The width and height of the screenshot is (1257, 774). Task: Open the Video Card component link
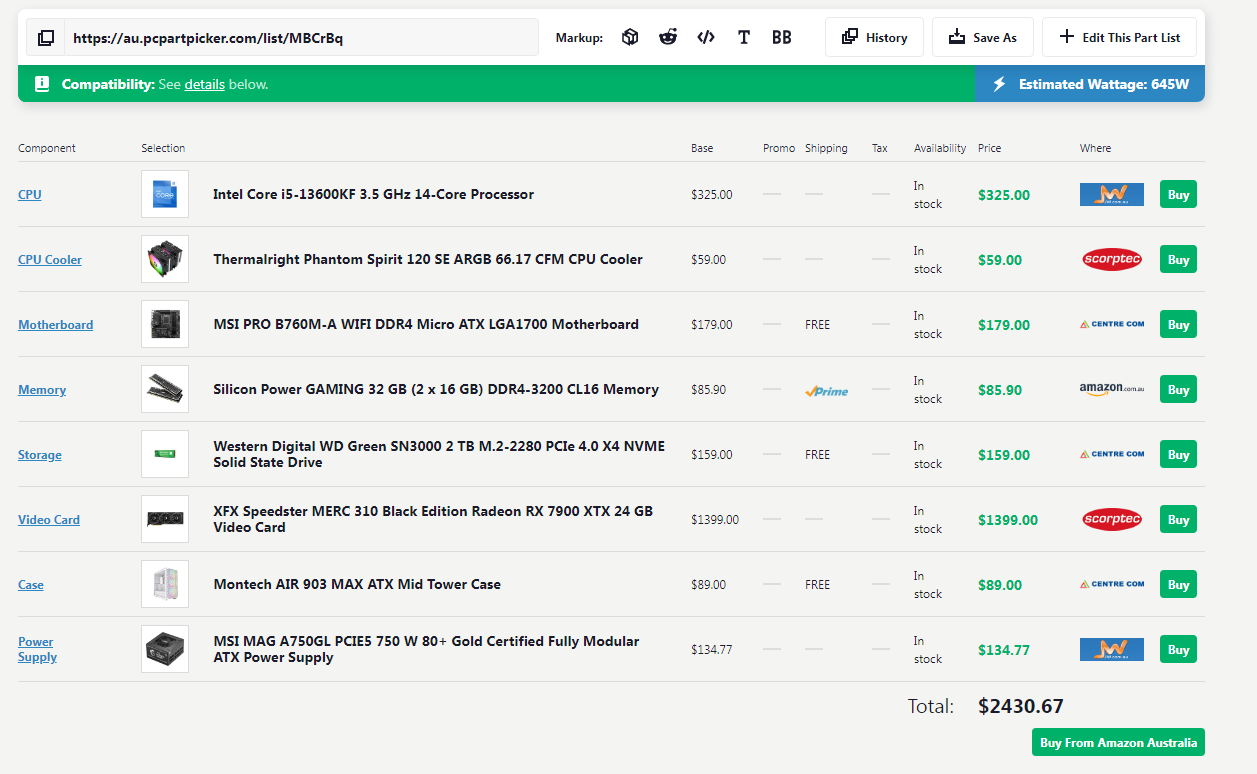pos(49,519)
